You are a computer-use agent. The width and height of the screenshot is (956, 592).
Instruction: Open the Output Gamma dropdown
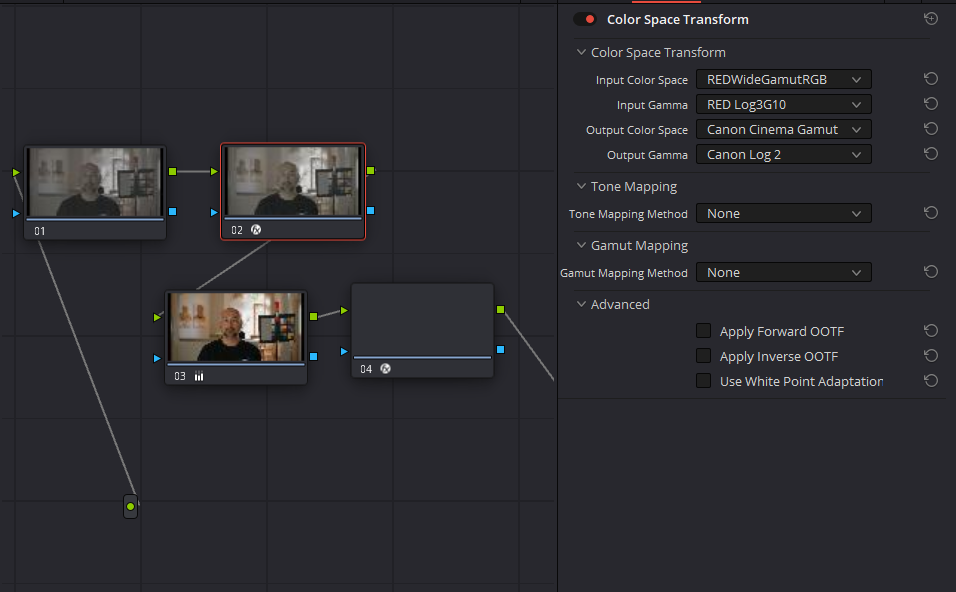click(x=783, y=154)
